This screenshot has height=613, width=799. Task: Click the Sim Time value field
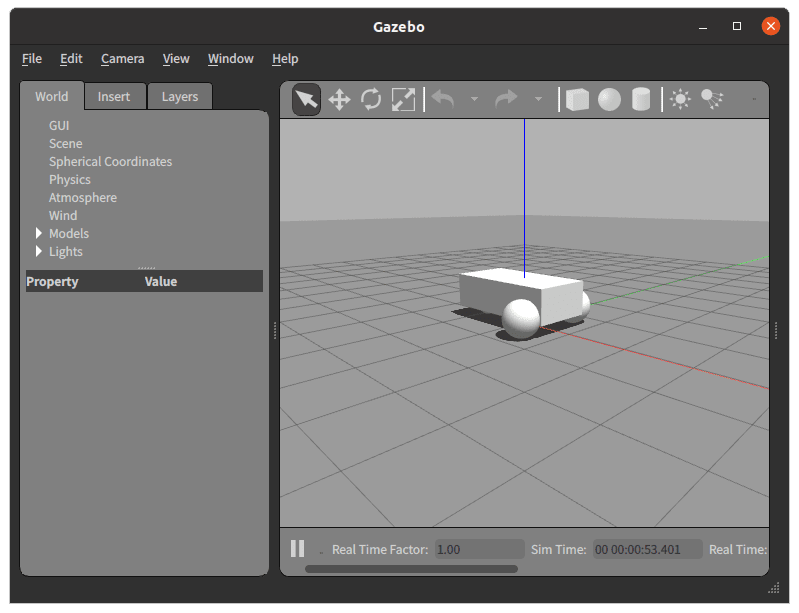648,549
